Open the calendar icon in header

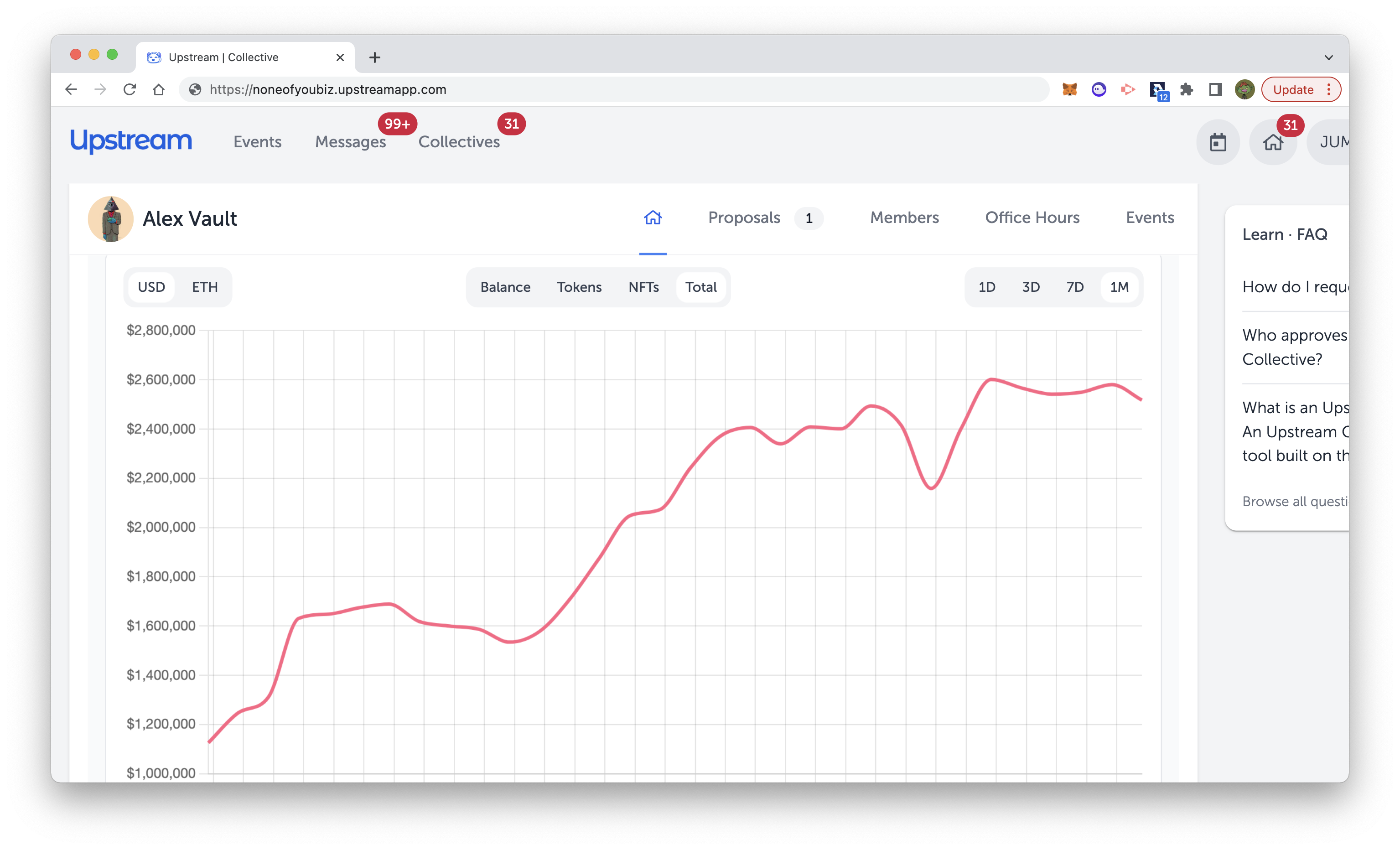coord(1218,142)
